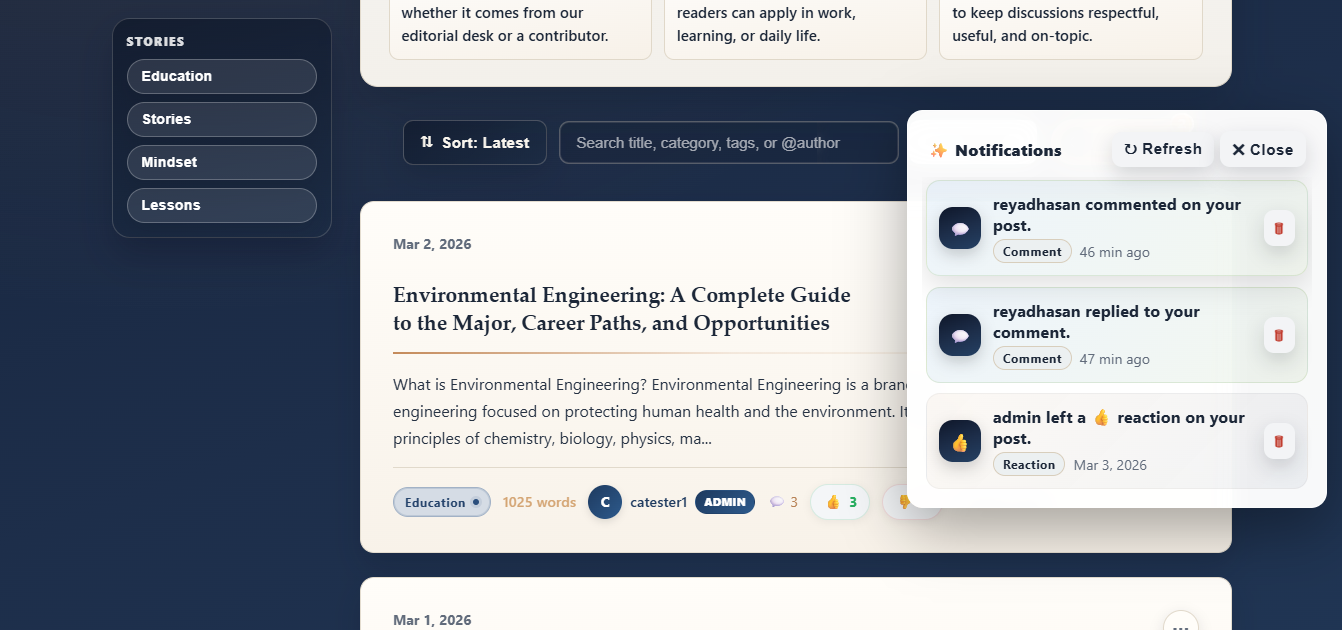This screenshot has height=630, width=1342.
Task: Like the Environmental Engineering post with thumbs-up
Action: [840, 502]
